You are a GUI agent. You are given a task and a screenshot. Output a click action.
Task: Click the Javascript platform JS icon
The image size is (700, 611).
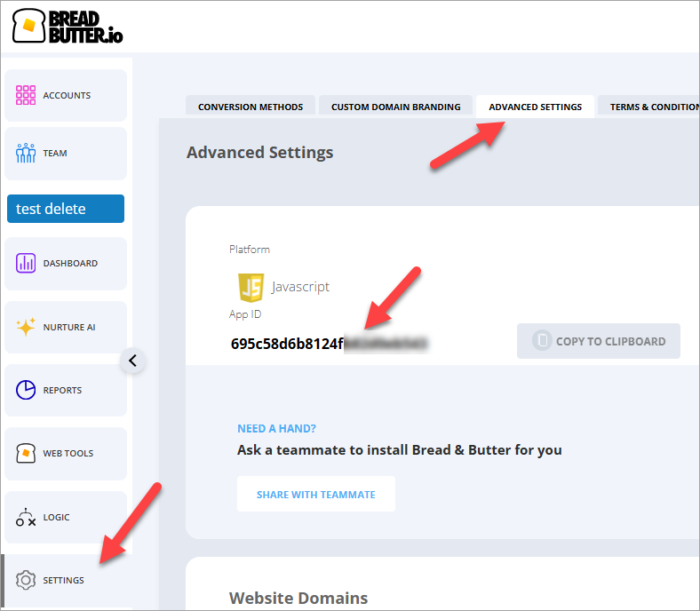(x=249, y=287)
